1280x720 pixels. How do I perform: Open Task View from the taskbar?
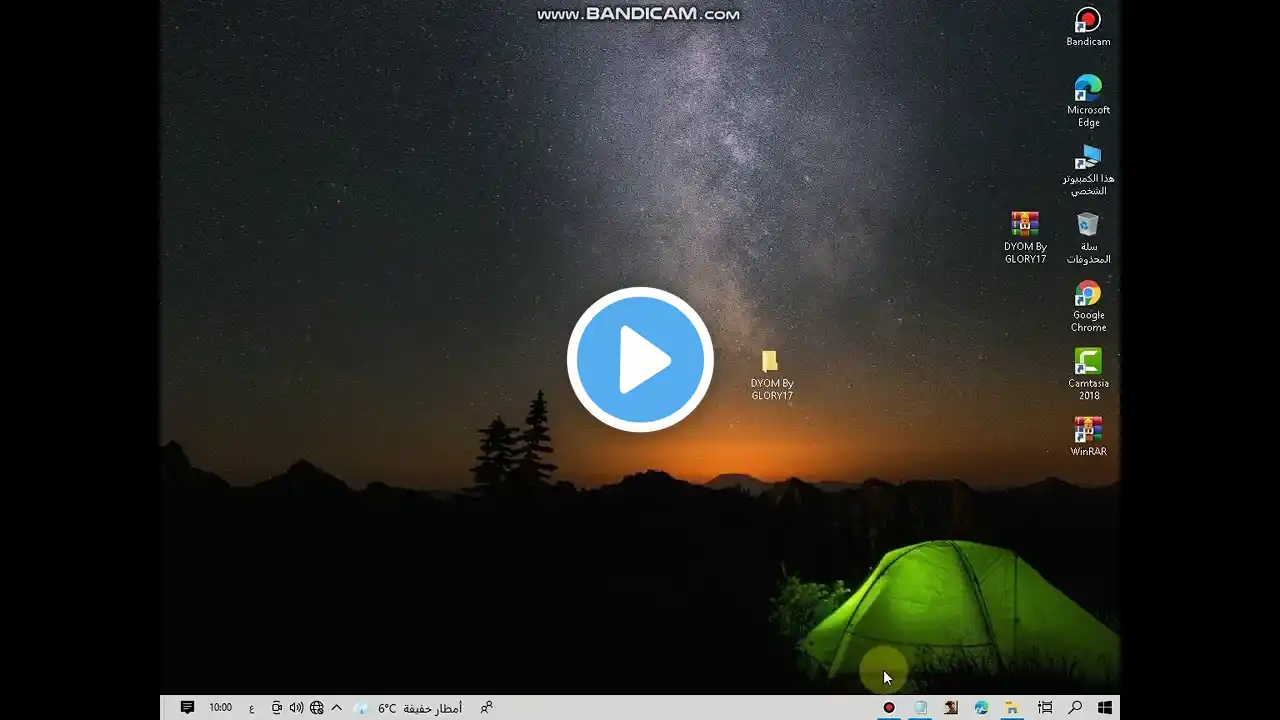point(1045,708)
